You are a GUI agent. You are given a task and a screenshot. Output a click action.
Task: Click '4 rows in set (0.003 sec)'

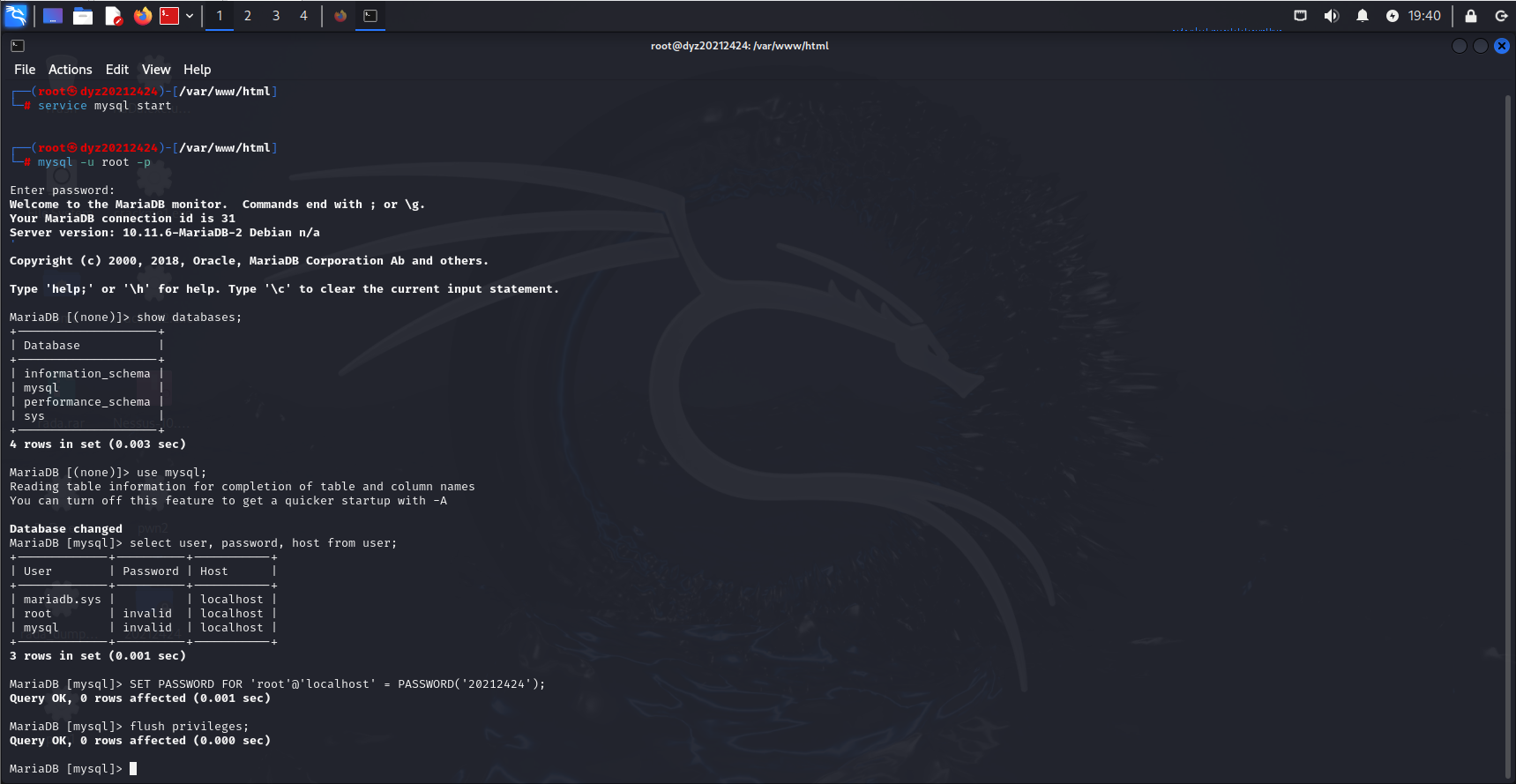(x=98, y=444)
